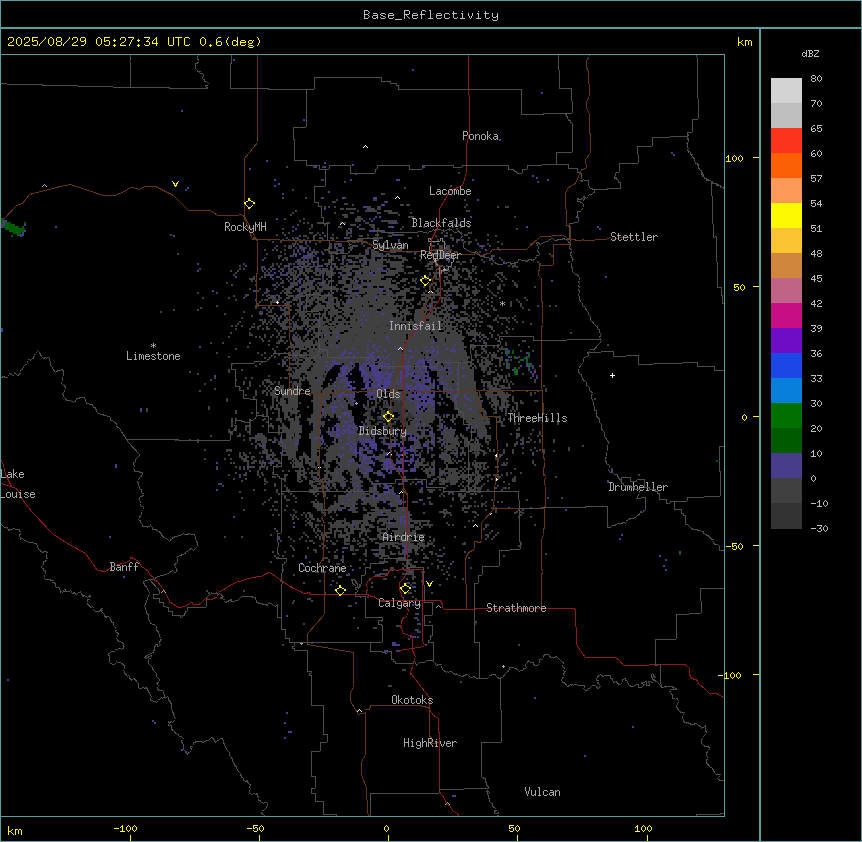
Task: Click the Didsbury city label
Action: pyautogui.click(x=383, y=431)
